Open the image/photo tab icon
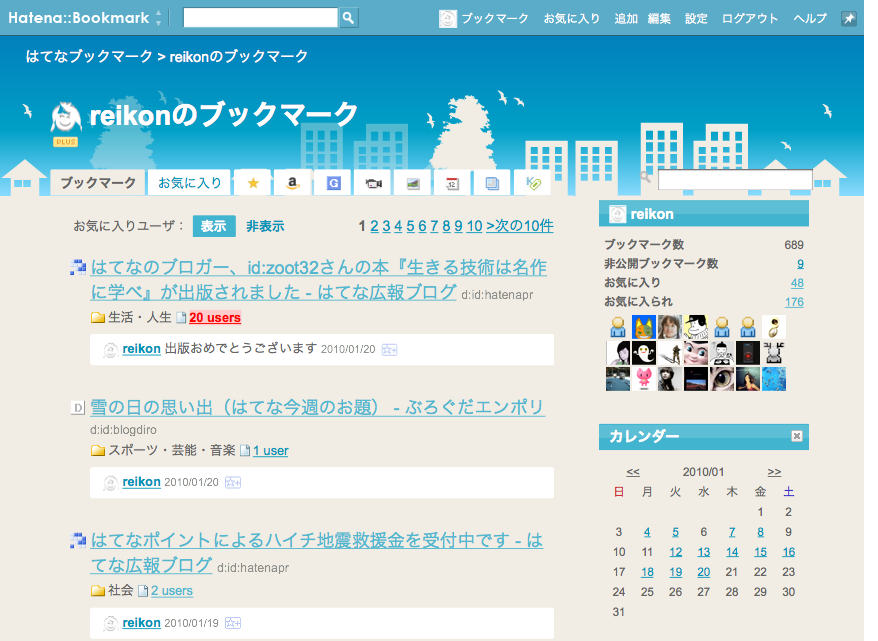 [x=413, y=183]
